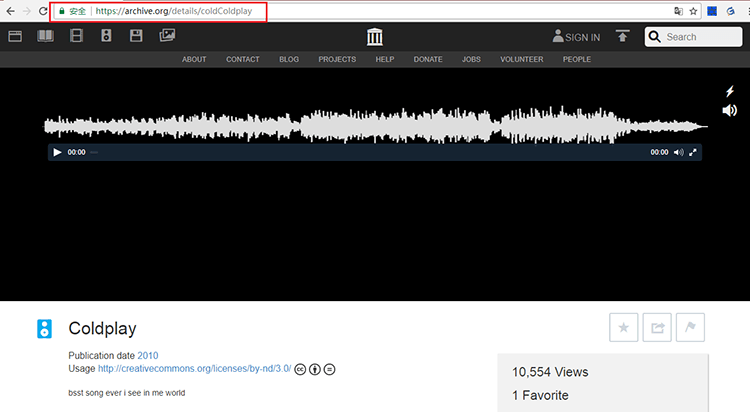Click the Creative Commons CC icon
The image size is (750, 412).
(x=300, y=369)
